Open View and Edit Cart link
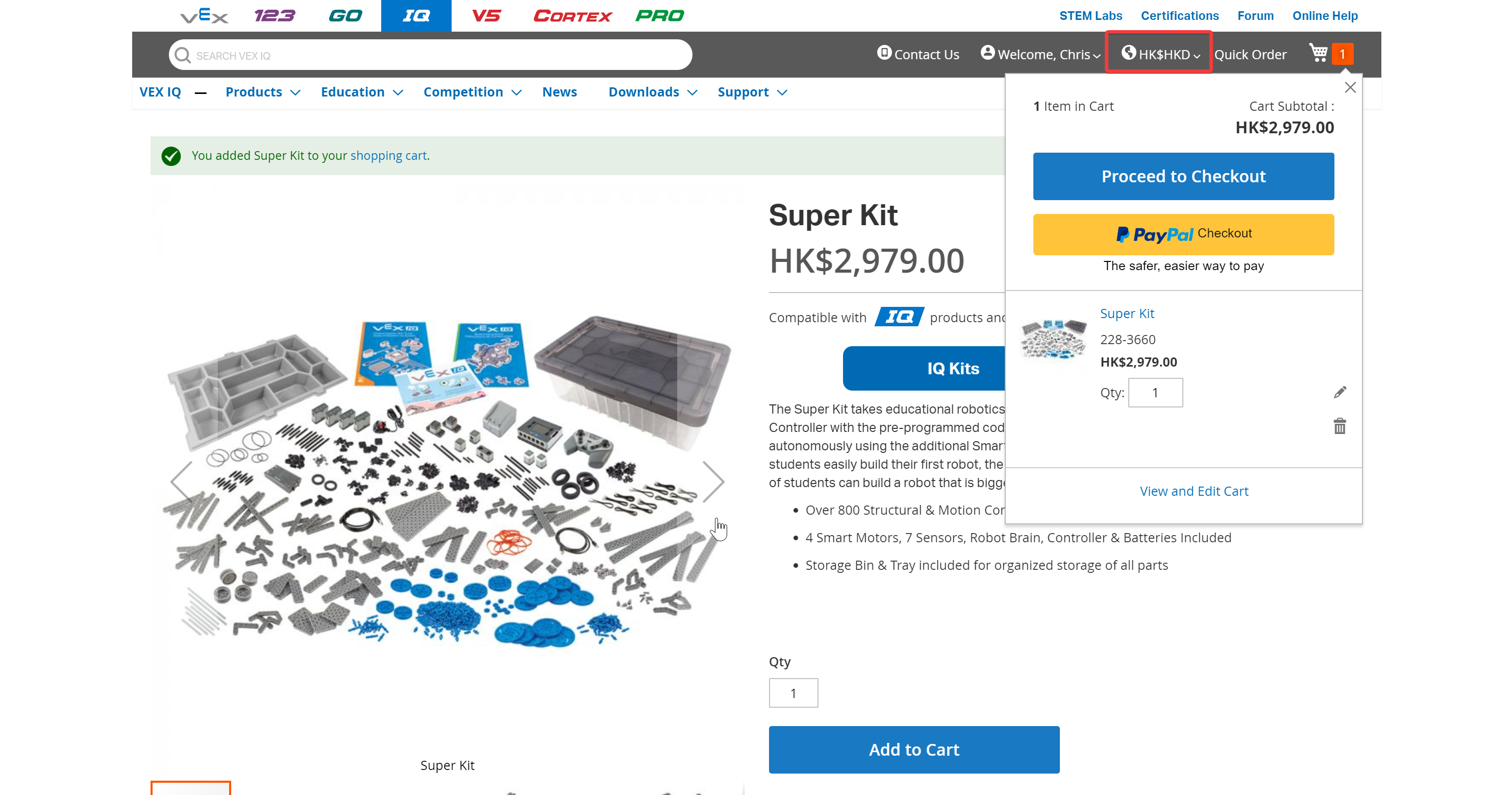Screen dimensions: 1512x795 [x=1194, y=491]
